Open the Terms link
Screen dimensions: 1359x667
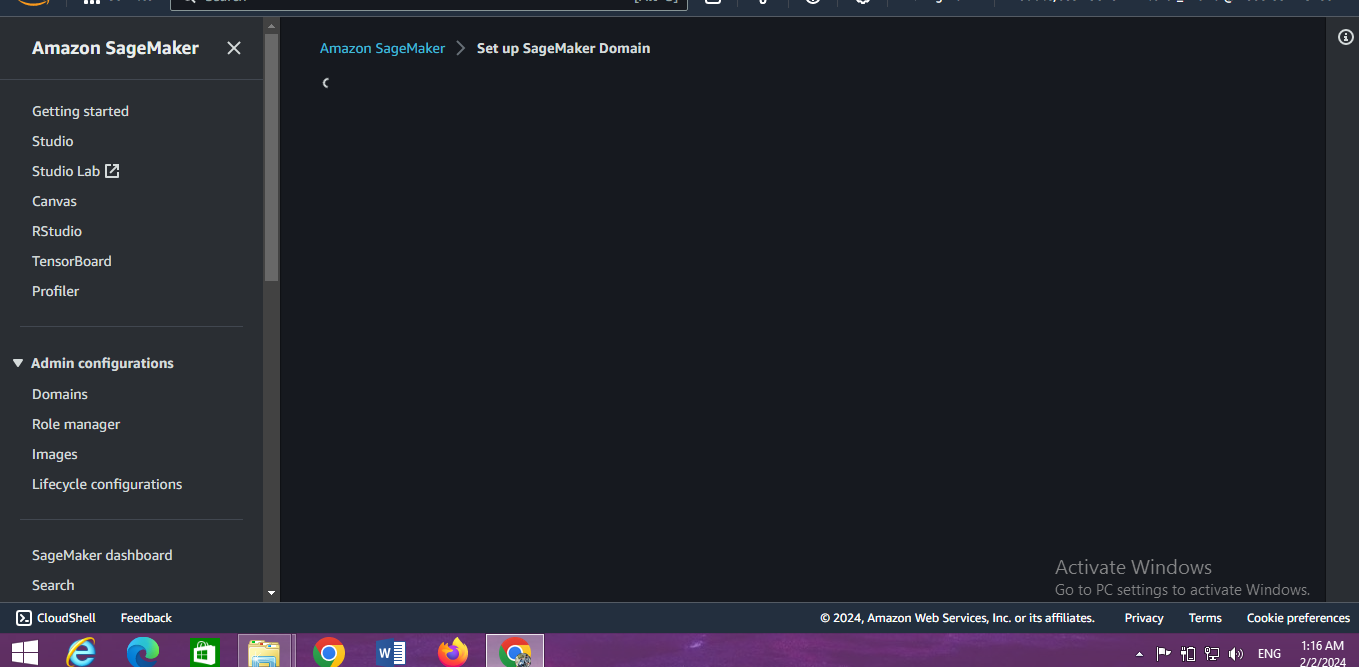(x=1205, y=618)
